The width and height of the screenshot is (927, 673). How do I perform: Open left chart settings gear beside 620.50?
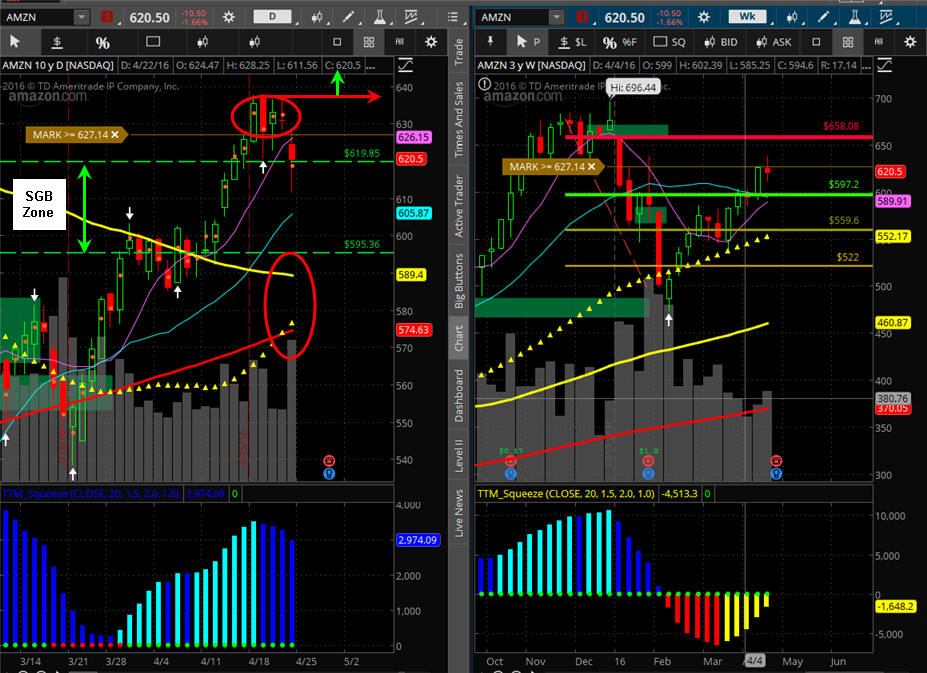coord(229,17)
